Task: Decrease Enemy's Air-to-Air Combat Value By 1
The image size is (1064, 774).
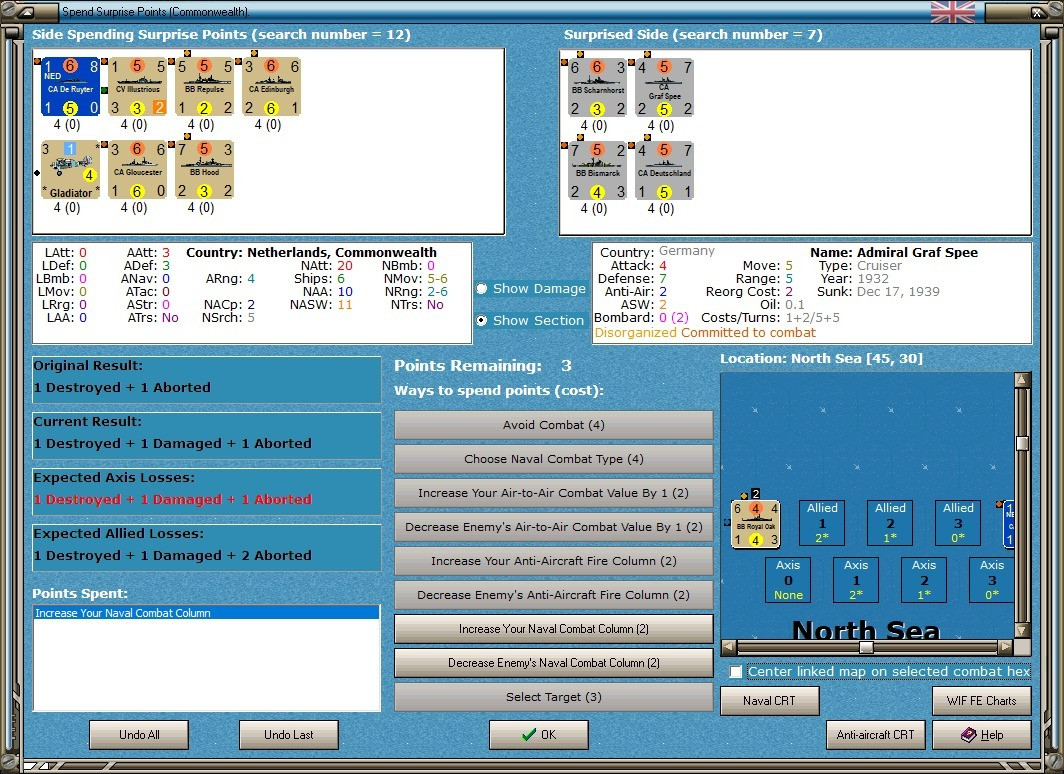Action: pyautogui.click(x=553, y=526)
